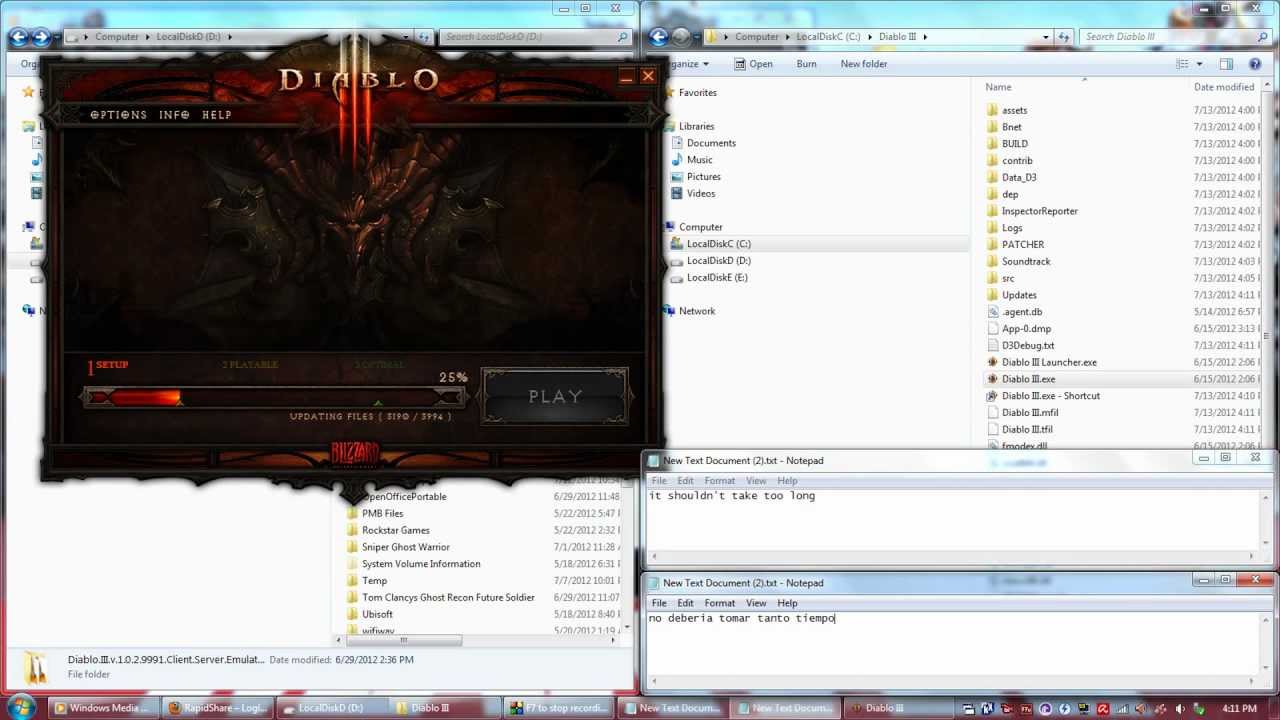Refresh the LocalDiskD address bar

pos(425,37)
